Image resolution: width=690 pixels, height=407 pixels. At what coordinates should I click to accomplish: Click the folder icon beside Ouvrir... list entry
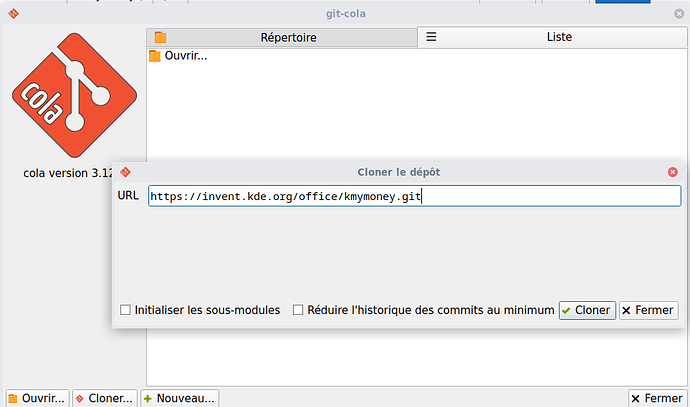click(154, 56)
